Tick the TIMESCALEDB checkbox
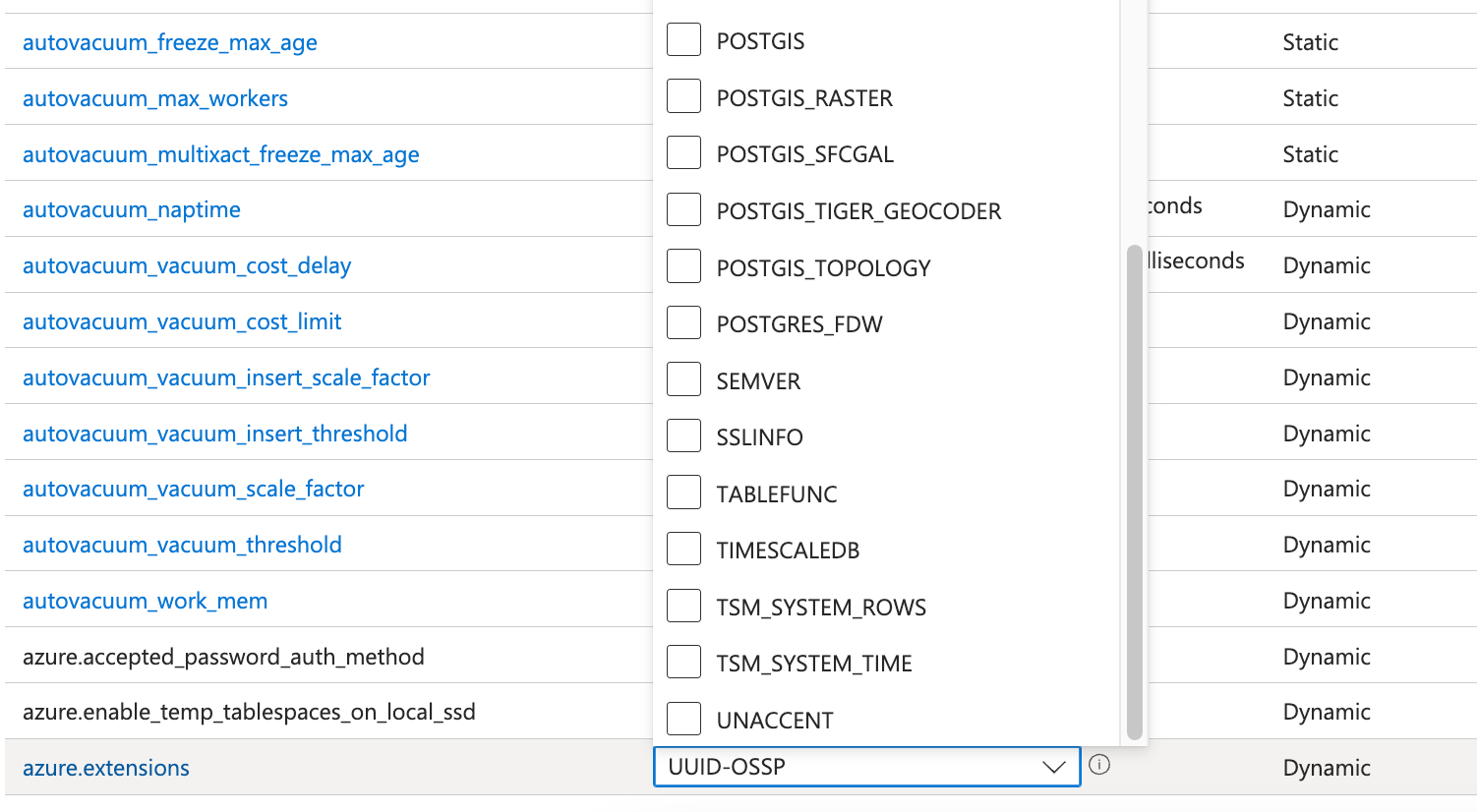The image size is (1477, 812). (x=683, y=550)
